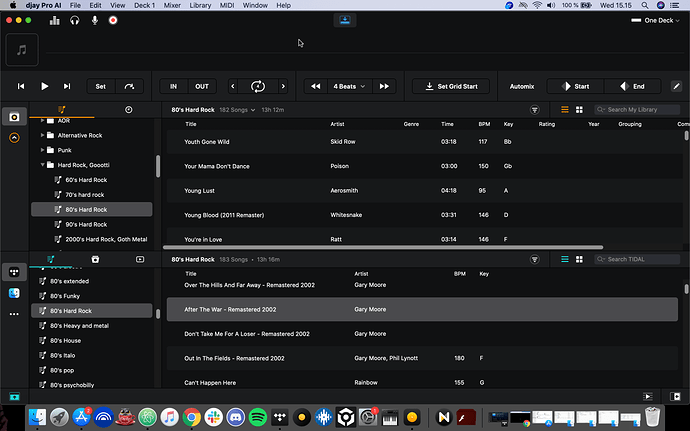690x431 pixels.
Task: Expand the Punk folder
Action: pos(42,150)
